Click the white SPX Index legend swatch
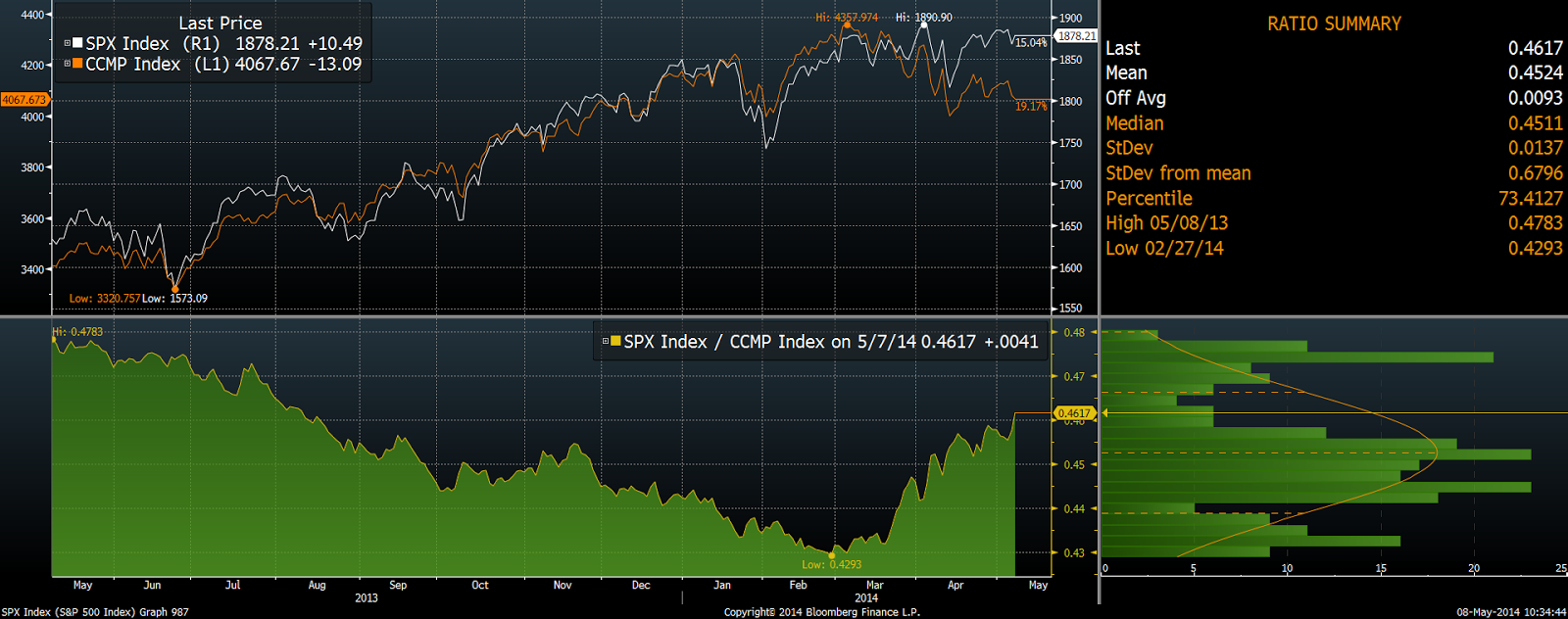Screen dimensions: 1568x619 click(x=77, y=44)
